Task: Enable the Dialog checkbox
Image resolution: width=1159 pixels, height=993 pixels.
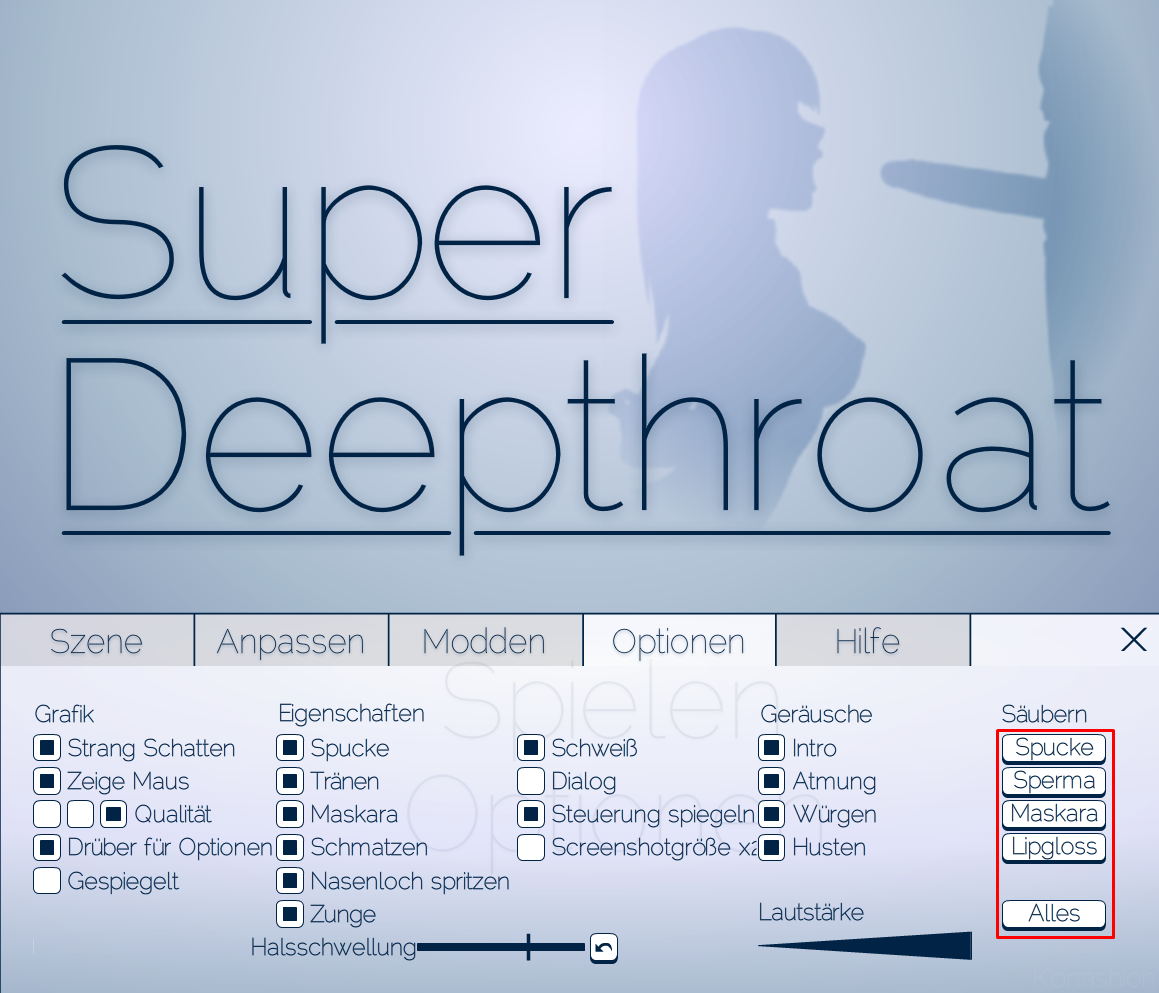Action: tap(531, 781)
